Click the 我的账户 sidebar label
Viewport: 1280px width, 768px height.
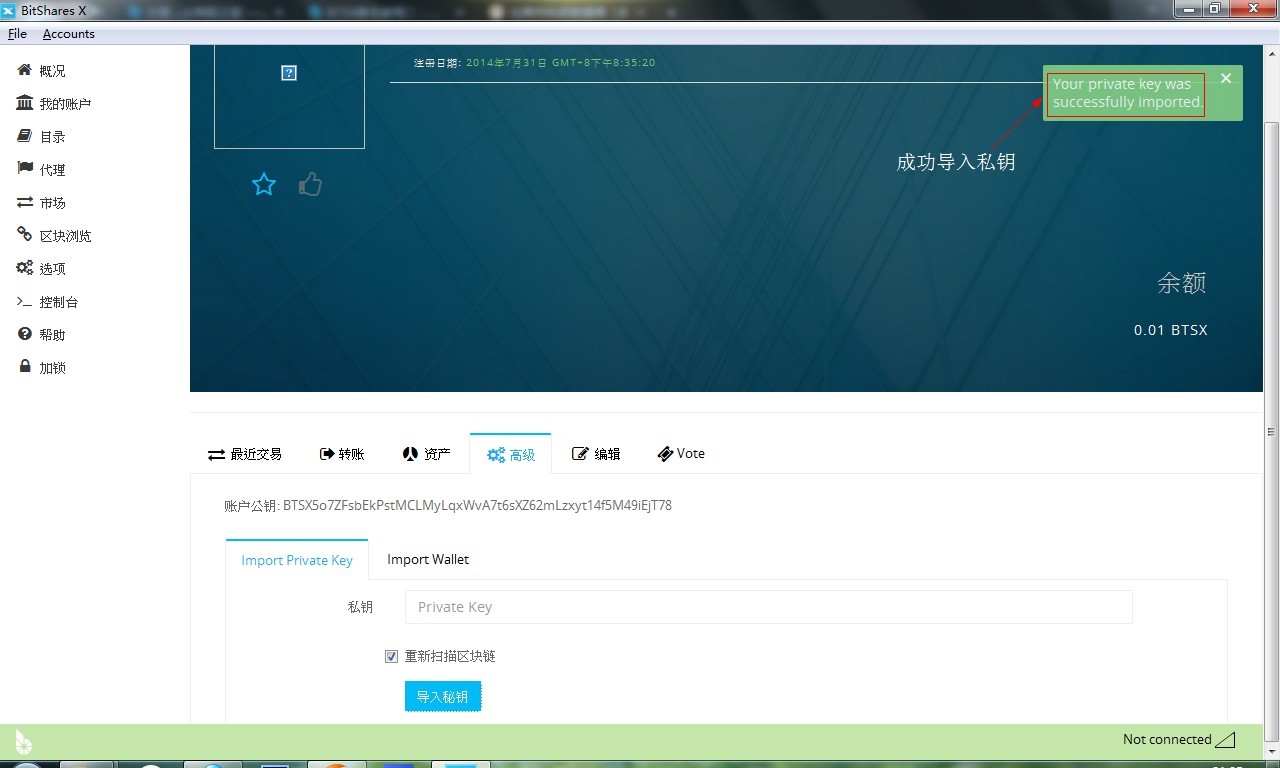click(66, 104)
